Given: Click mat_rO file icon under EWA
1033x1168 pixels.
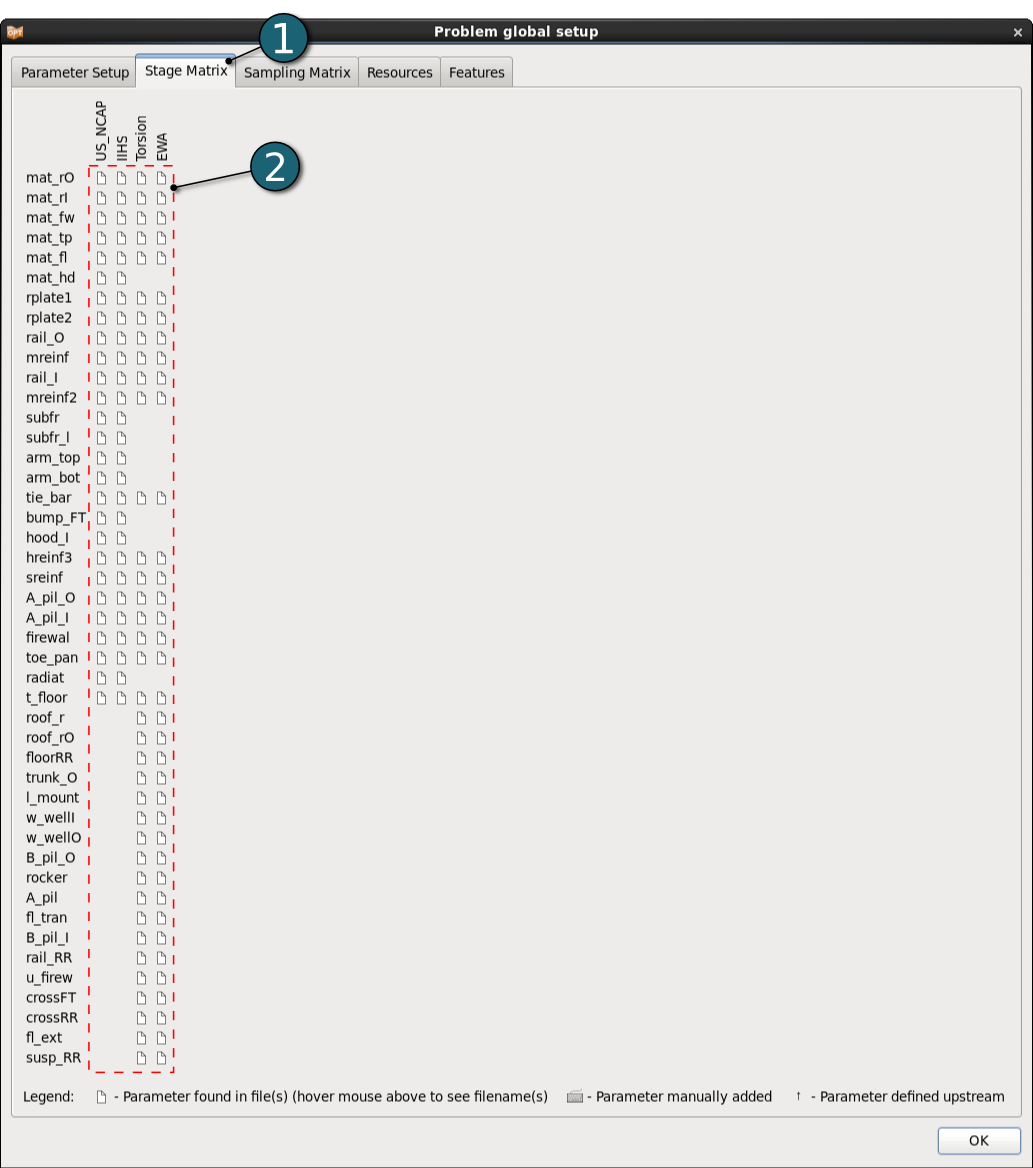Looking at the screenshot, I should click(162, 178).
